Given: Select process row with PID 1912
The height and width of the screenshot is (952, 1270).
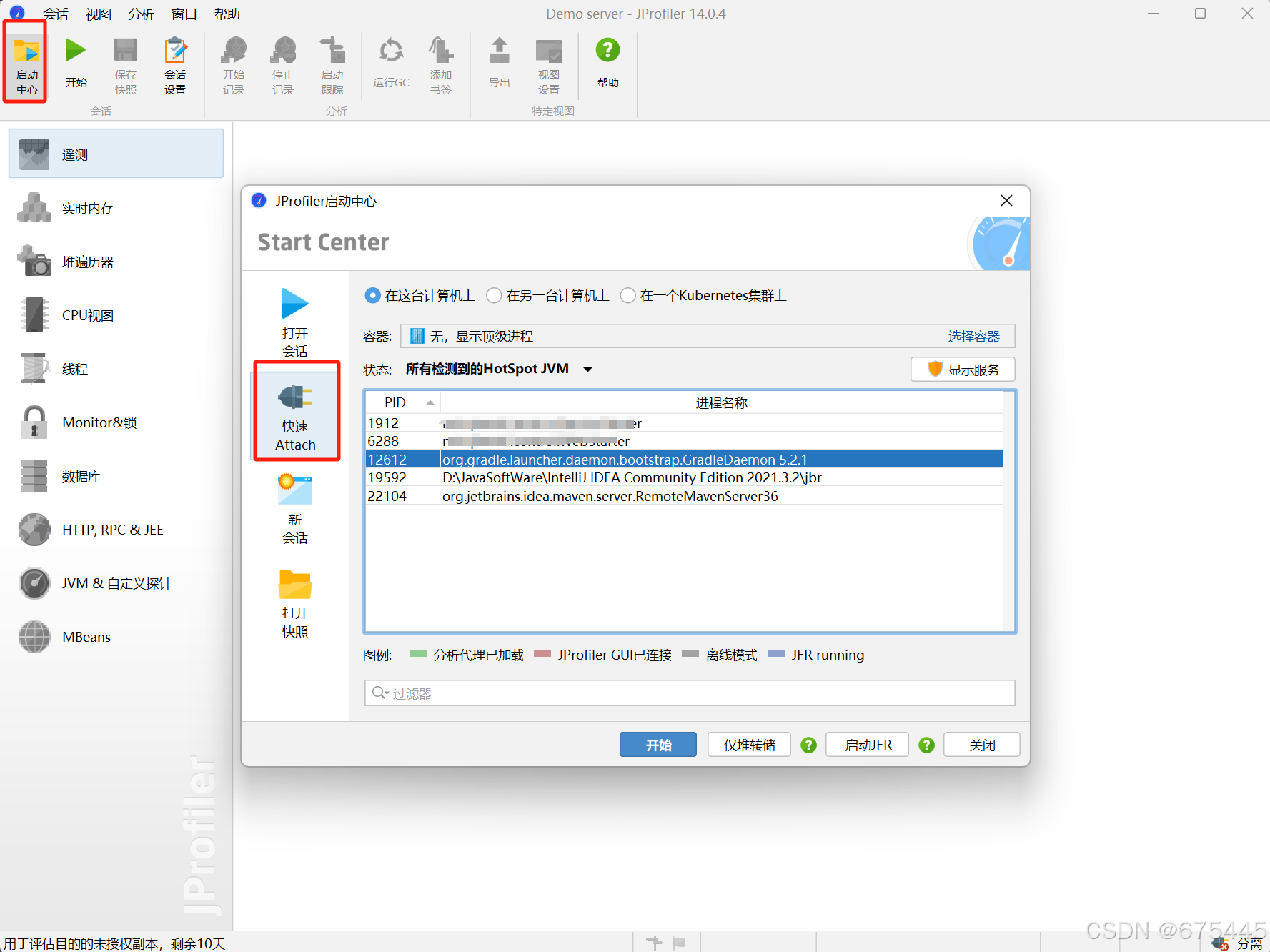Looking at the screenshot, I should tap(685, 423).
